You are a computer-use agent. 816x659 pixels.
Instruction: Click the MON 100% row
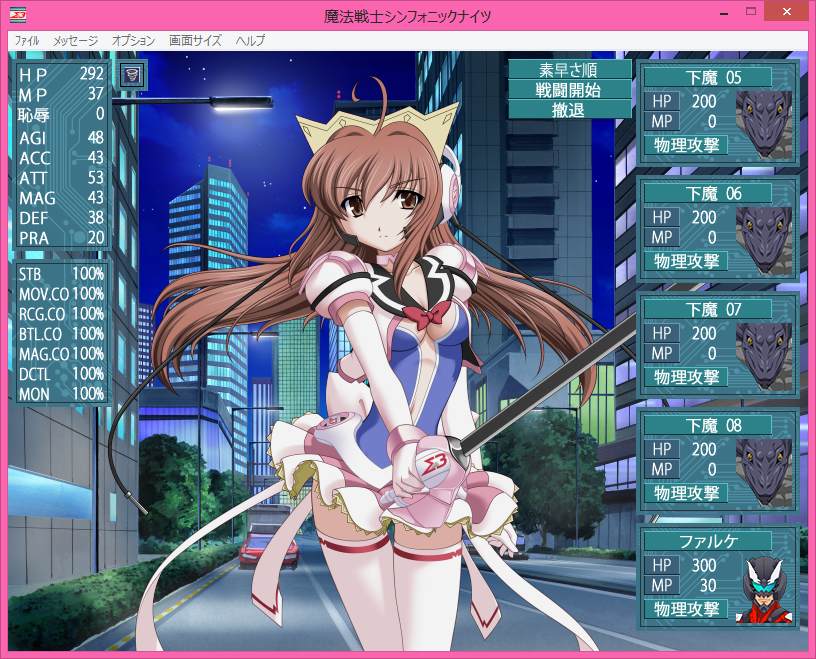coord(61,394)
